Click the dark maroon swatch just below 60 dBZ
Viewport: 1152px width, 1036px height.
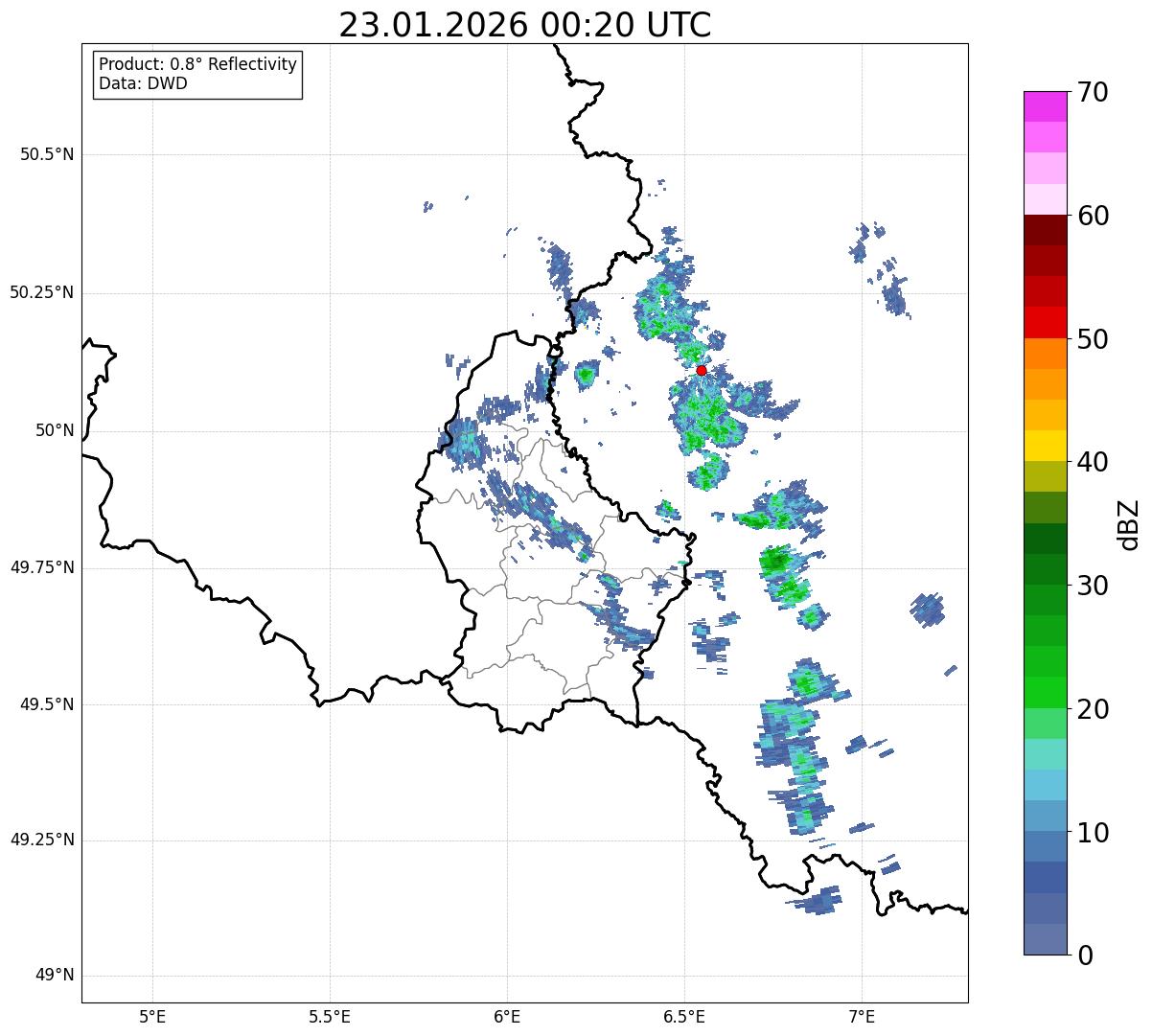[x=1046, y=230]
